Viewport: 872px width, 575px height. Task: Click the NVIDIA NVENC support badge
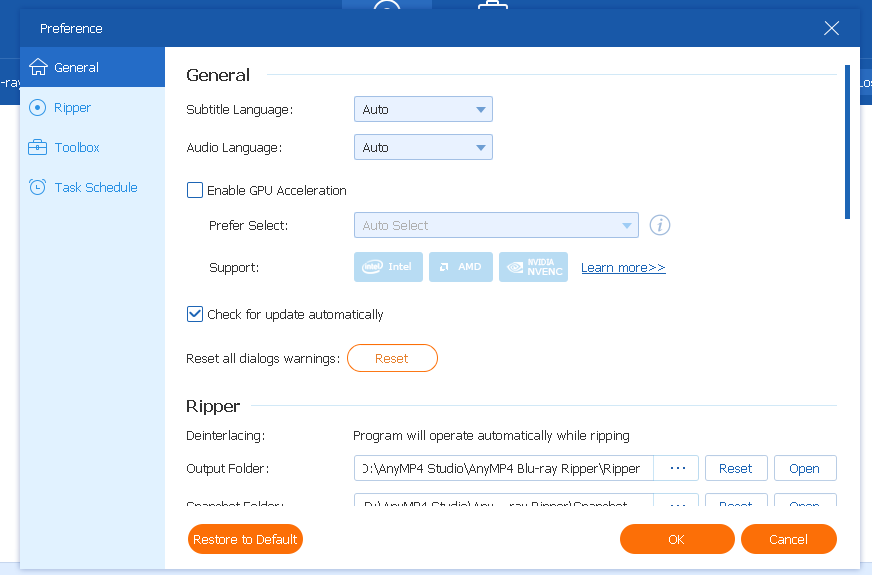click(533, 267)
